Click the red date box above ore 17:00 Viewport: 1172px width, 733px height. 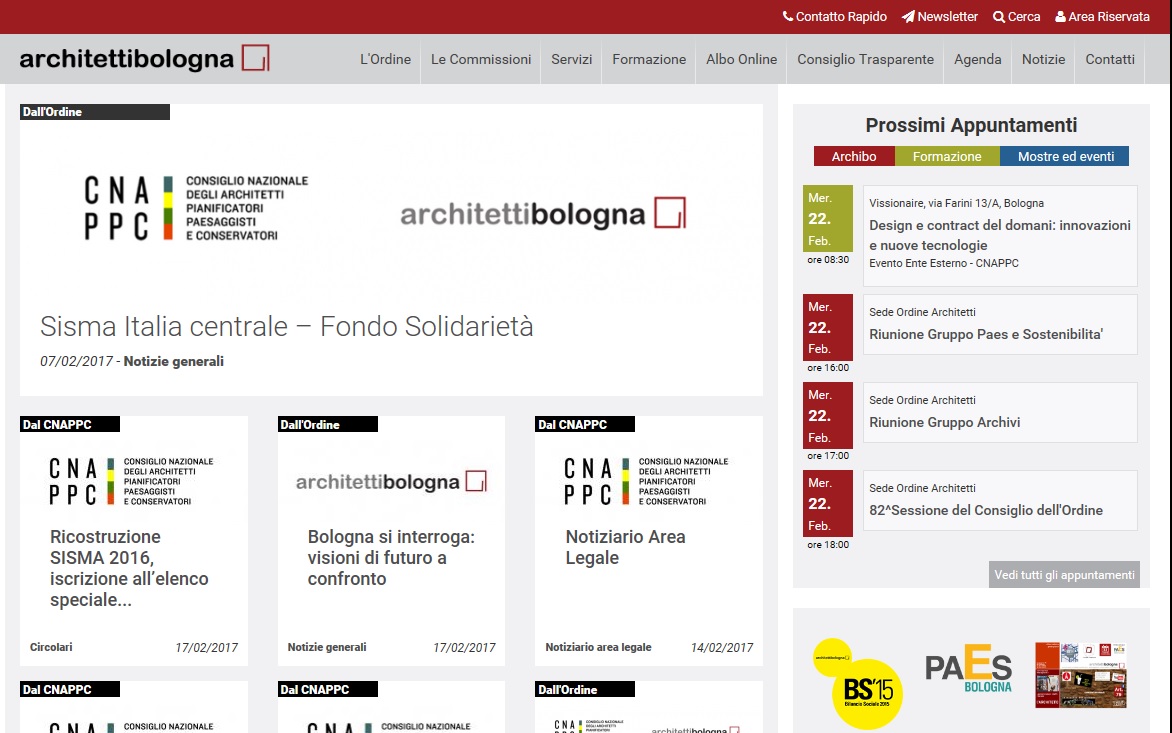click(x=827, y=415)
